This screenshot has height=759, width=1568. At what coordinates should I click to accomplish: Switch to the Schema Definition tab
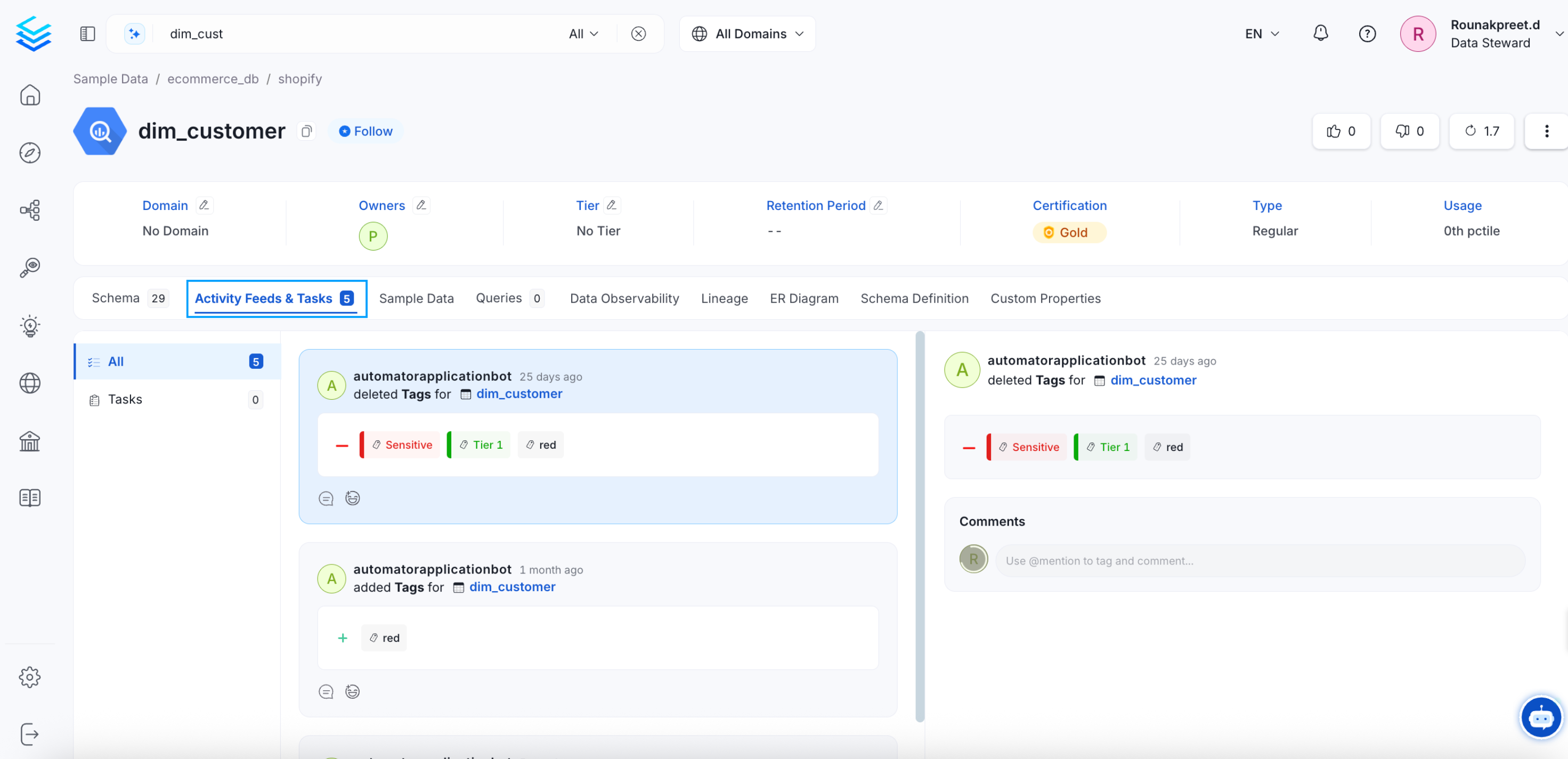(x=914, y=298)
